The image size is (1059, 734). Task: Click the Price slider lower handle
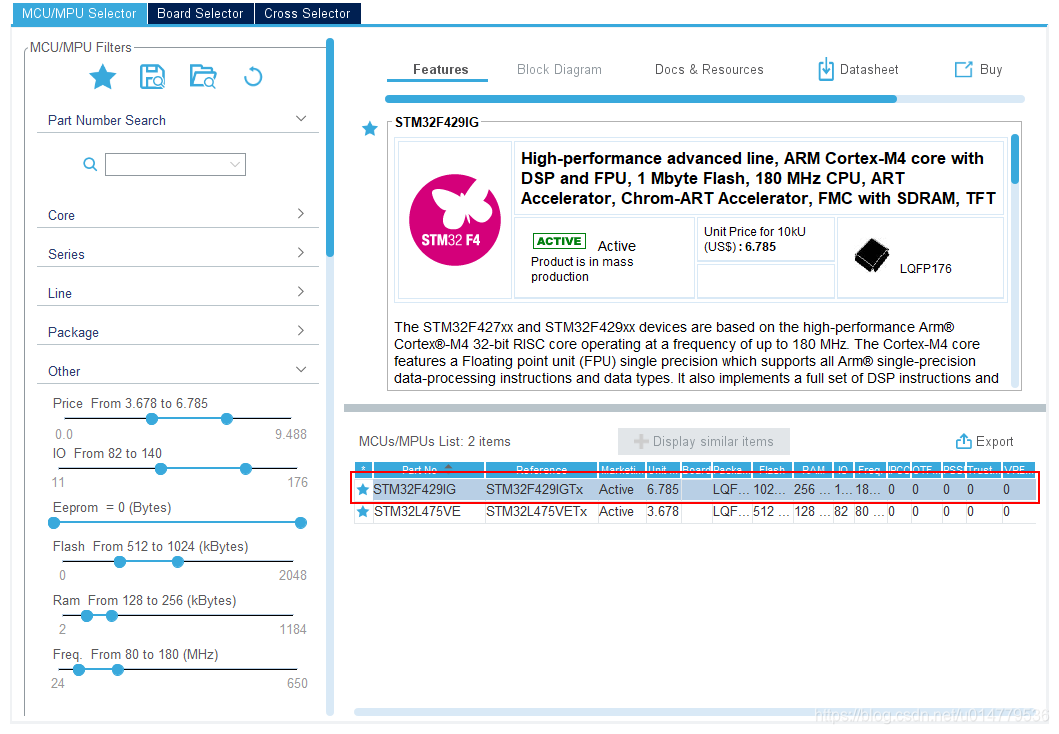coord(152,419)
